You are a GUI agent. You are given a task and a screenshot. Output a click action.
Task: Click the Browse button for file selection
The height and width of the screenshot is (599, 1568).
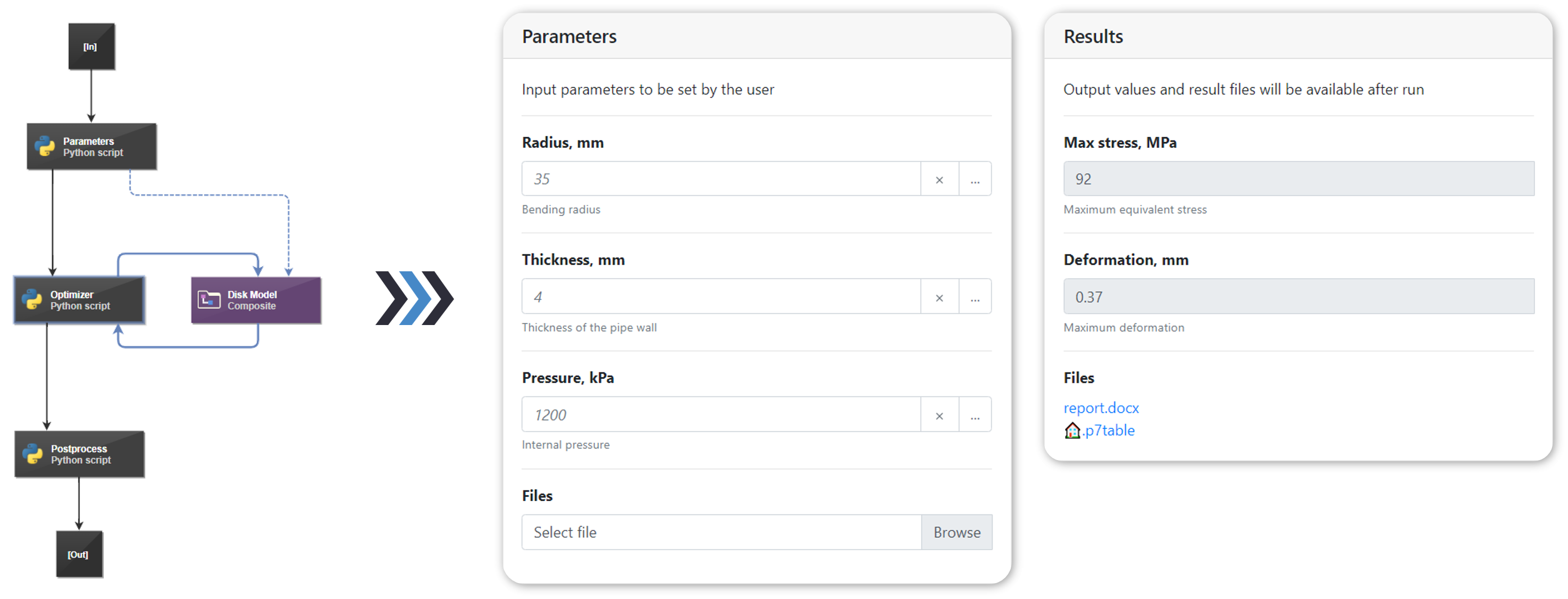point(957,532)
